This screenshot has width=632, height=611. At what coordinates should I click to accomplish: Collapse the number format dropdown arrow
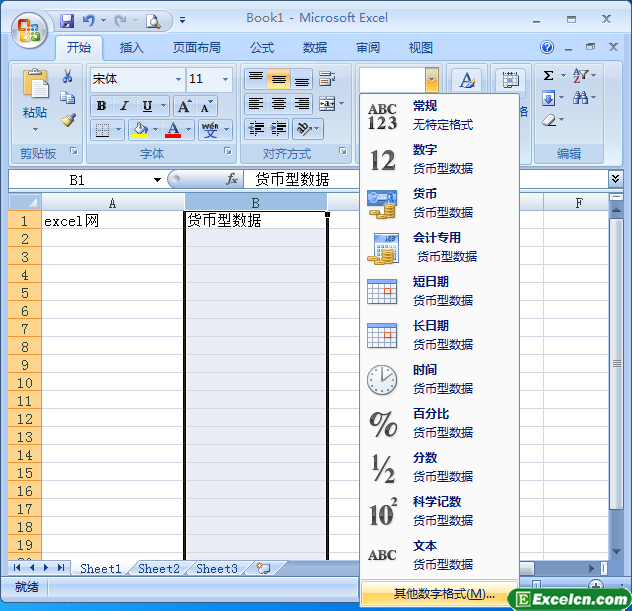tap(431, 79)
